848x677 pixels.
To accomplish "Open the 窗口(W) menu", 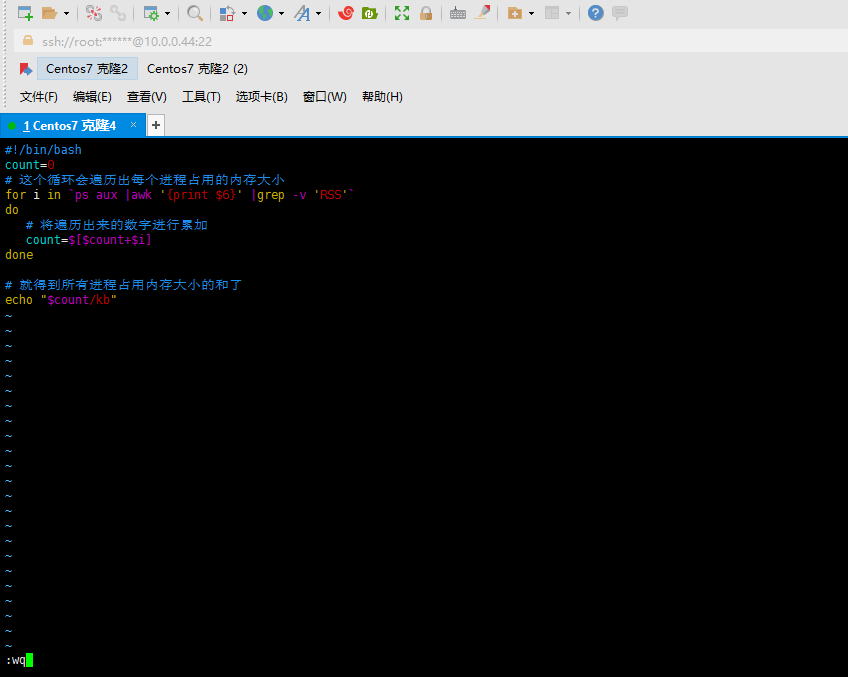I will [x=324, y=97].
